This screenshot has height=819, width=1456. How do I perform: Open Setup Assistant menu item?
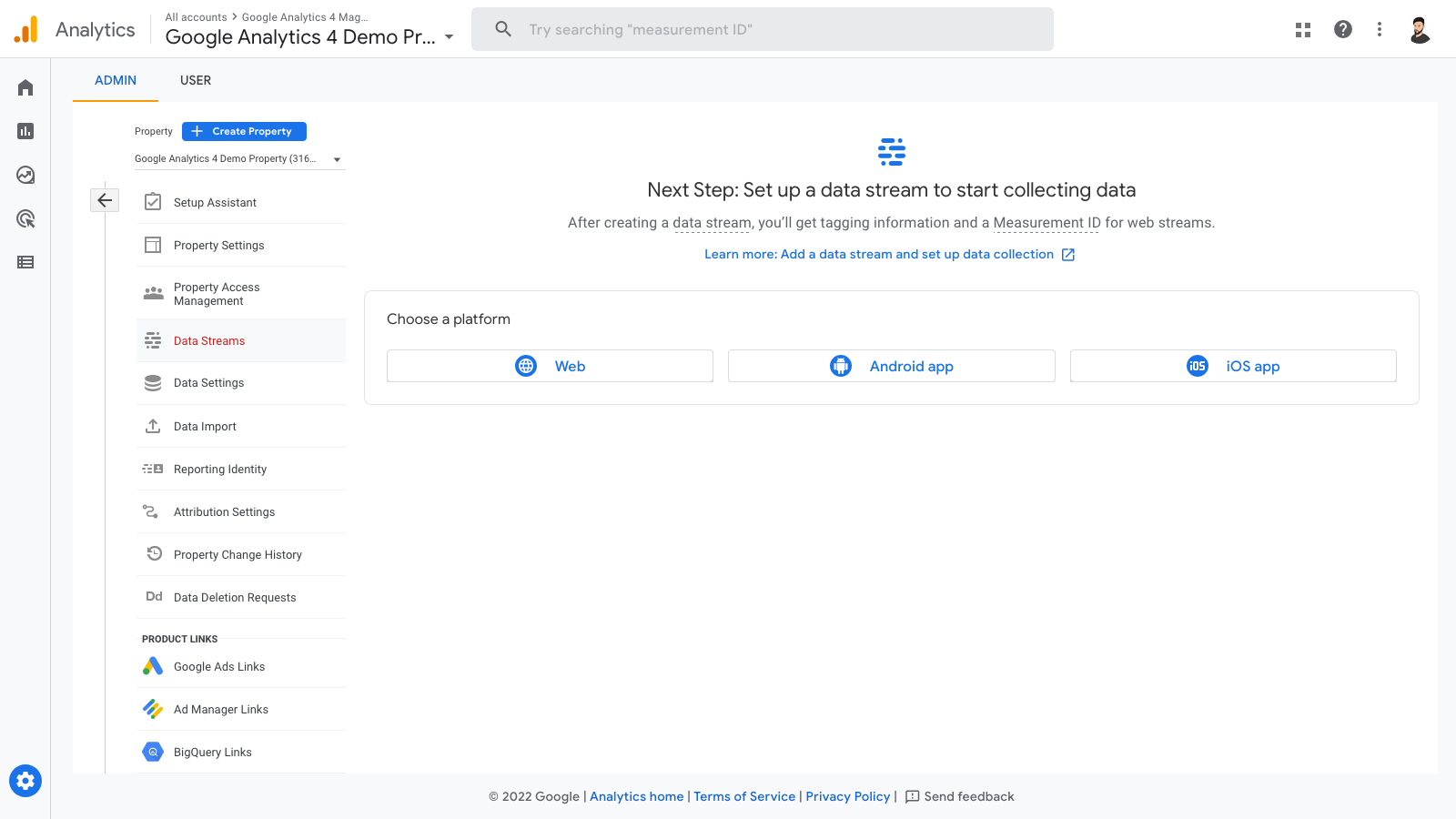tap(241, 202)
